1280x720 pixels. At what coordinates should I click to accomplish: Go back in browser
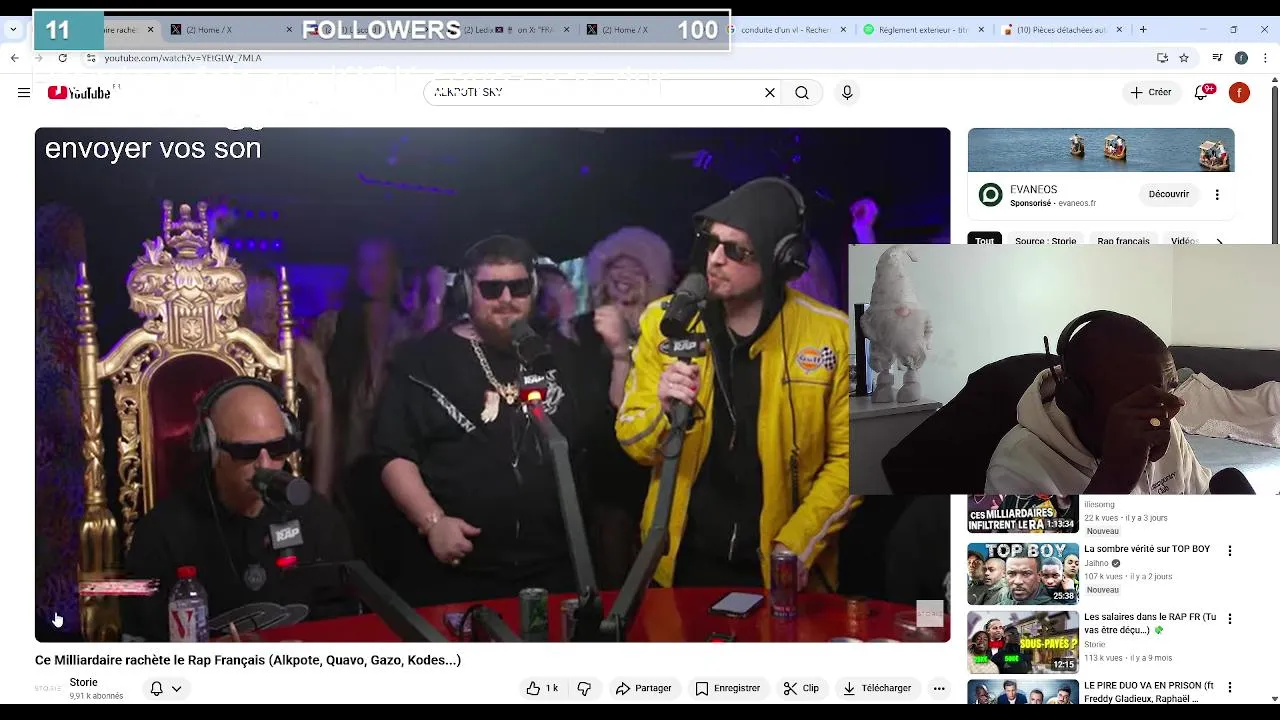pyautogui.click(x=15, y=58)
